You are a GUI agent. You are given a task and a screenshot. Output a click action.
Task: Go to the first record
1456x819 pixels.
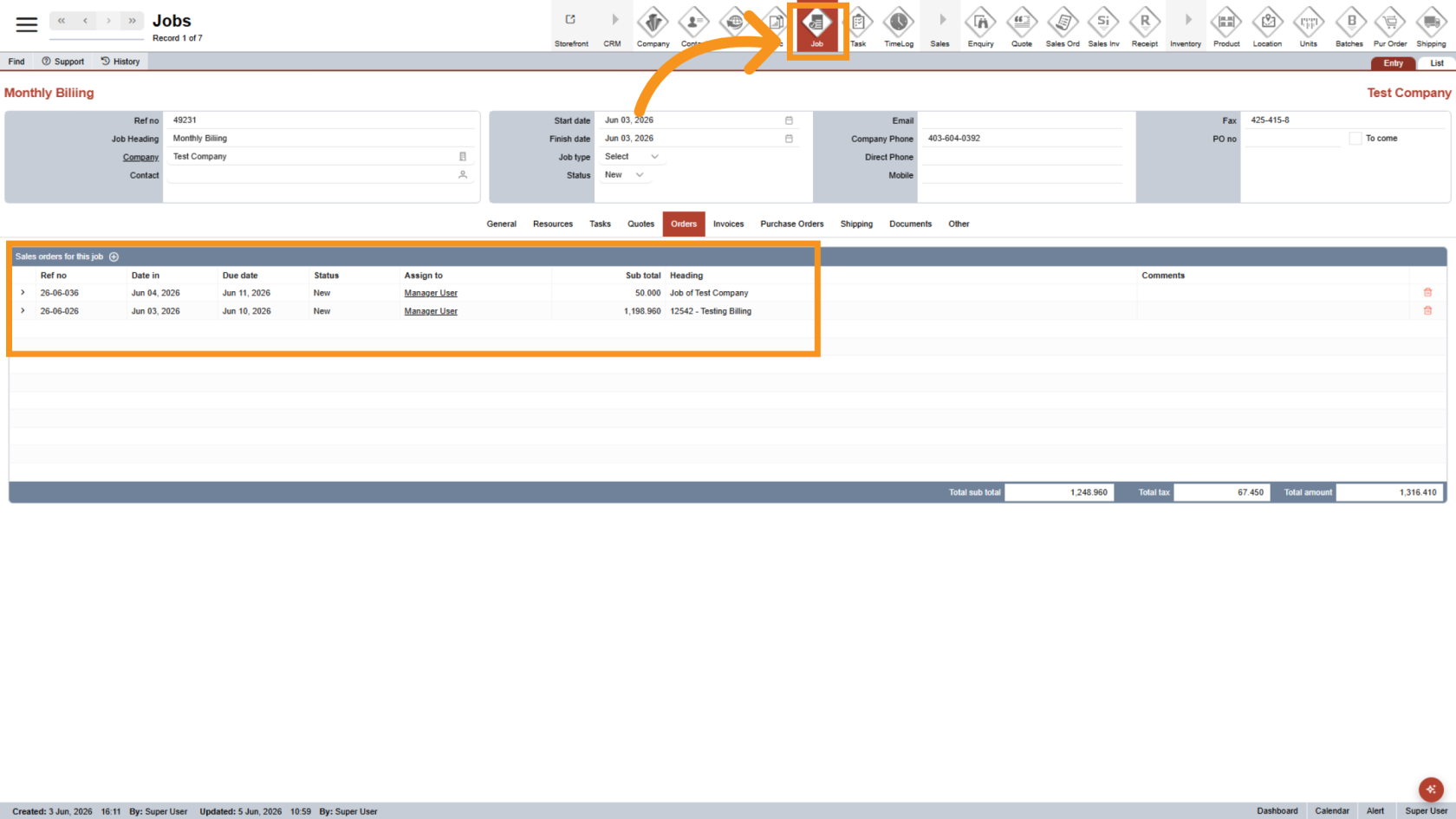[x=62, y=21]
